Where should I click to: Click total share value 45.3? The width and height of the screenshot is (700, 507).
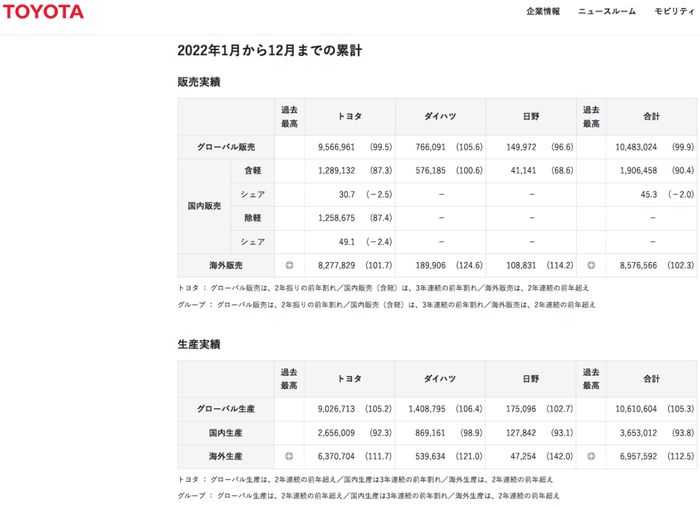point(649,195)
